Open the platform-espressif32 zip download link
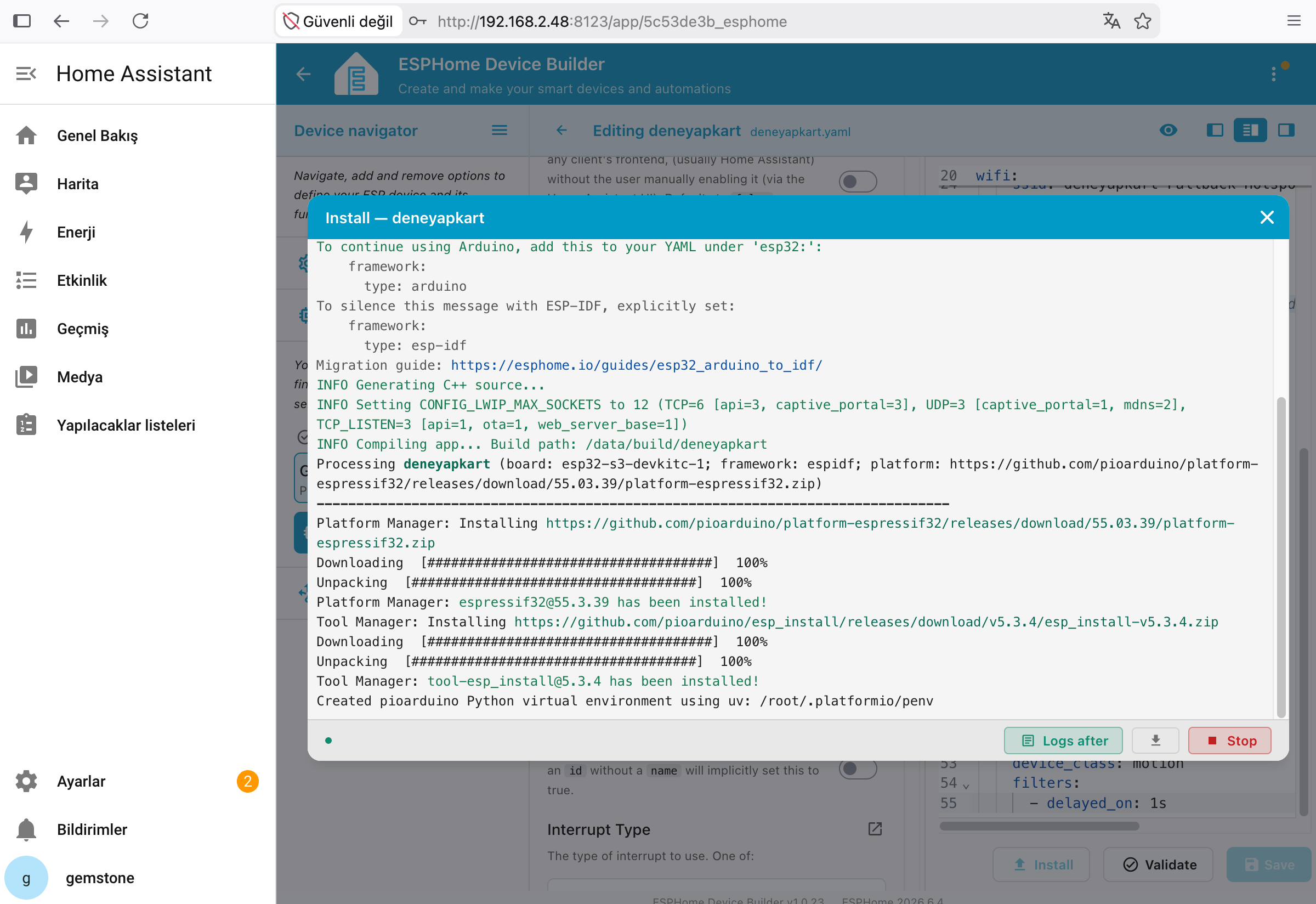This screenshot has width=1316, height=904. point(776,533)
